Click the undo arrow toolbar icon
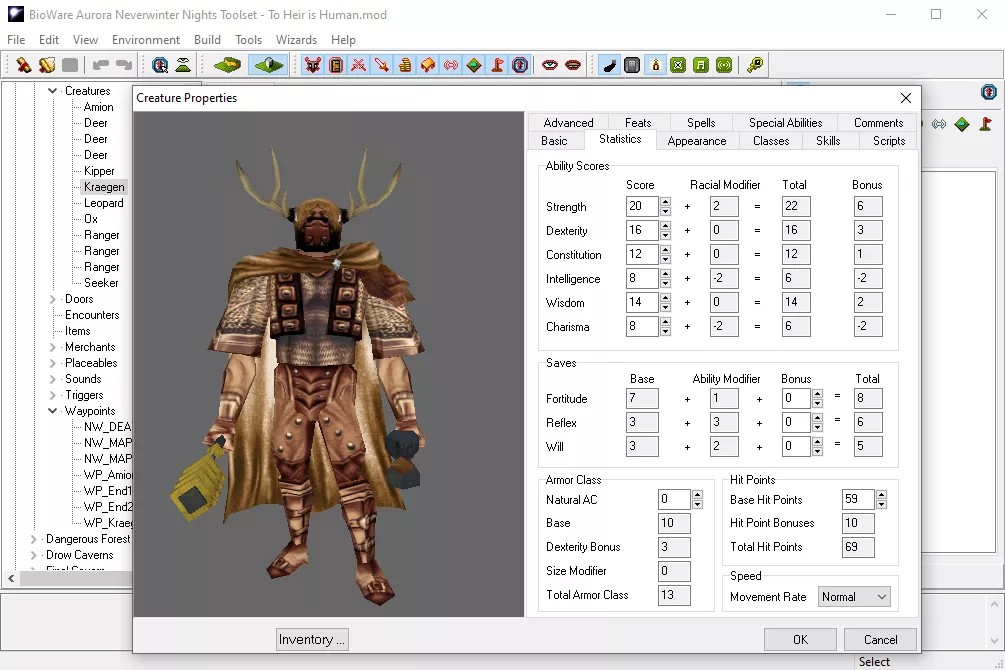The width and height of the screenshot is (1005, 670). [x=100, y=65]
